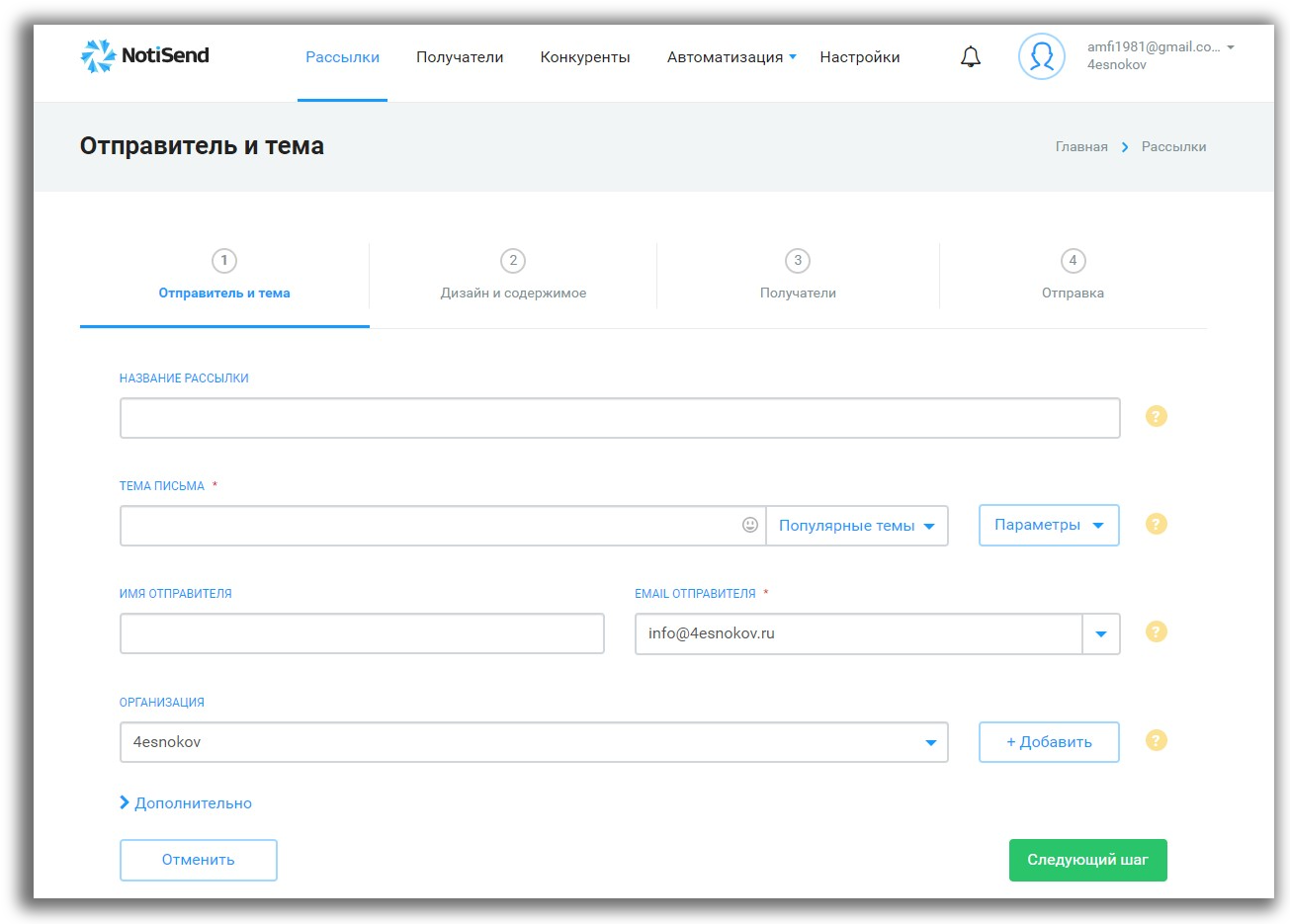
Task: Show help for organization field
Action: click(1157, 740)
